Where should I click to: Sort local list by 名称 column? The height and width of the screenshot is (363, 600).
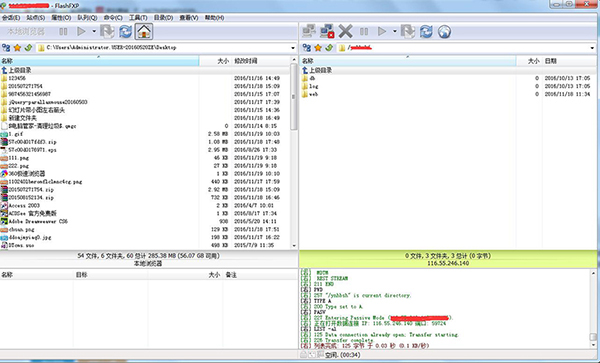click(x=99, y=61)
